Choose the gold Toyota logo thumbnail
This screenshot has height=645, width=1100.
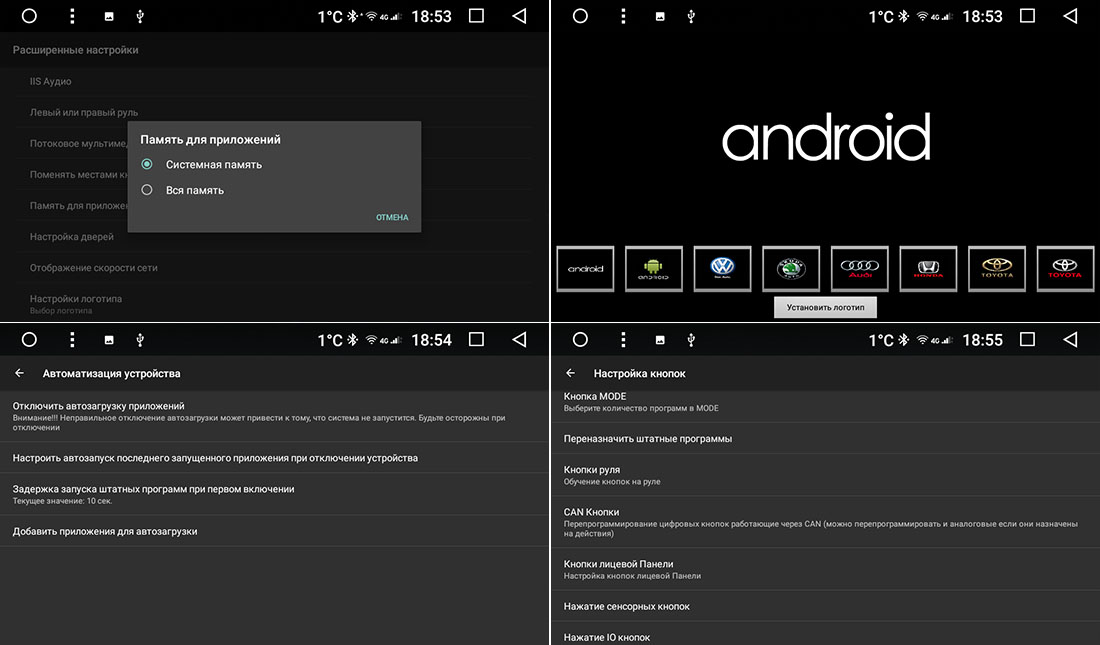[997, 268]
